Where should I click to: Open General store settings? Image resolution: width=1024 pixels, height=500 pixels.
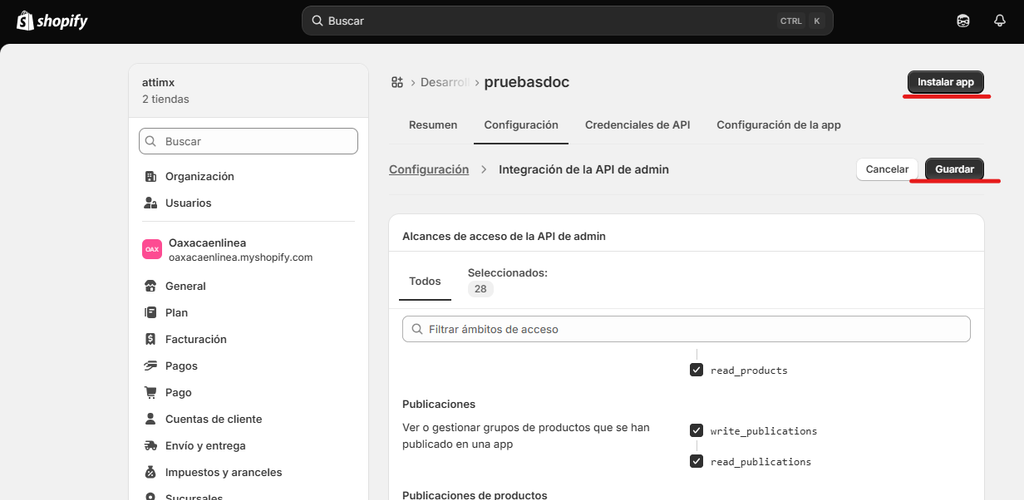184,286
